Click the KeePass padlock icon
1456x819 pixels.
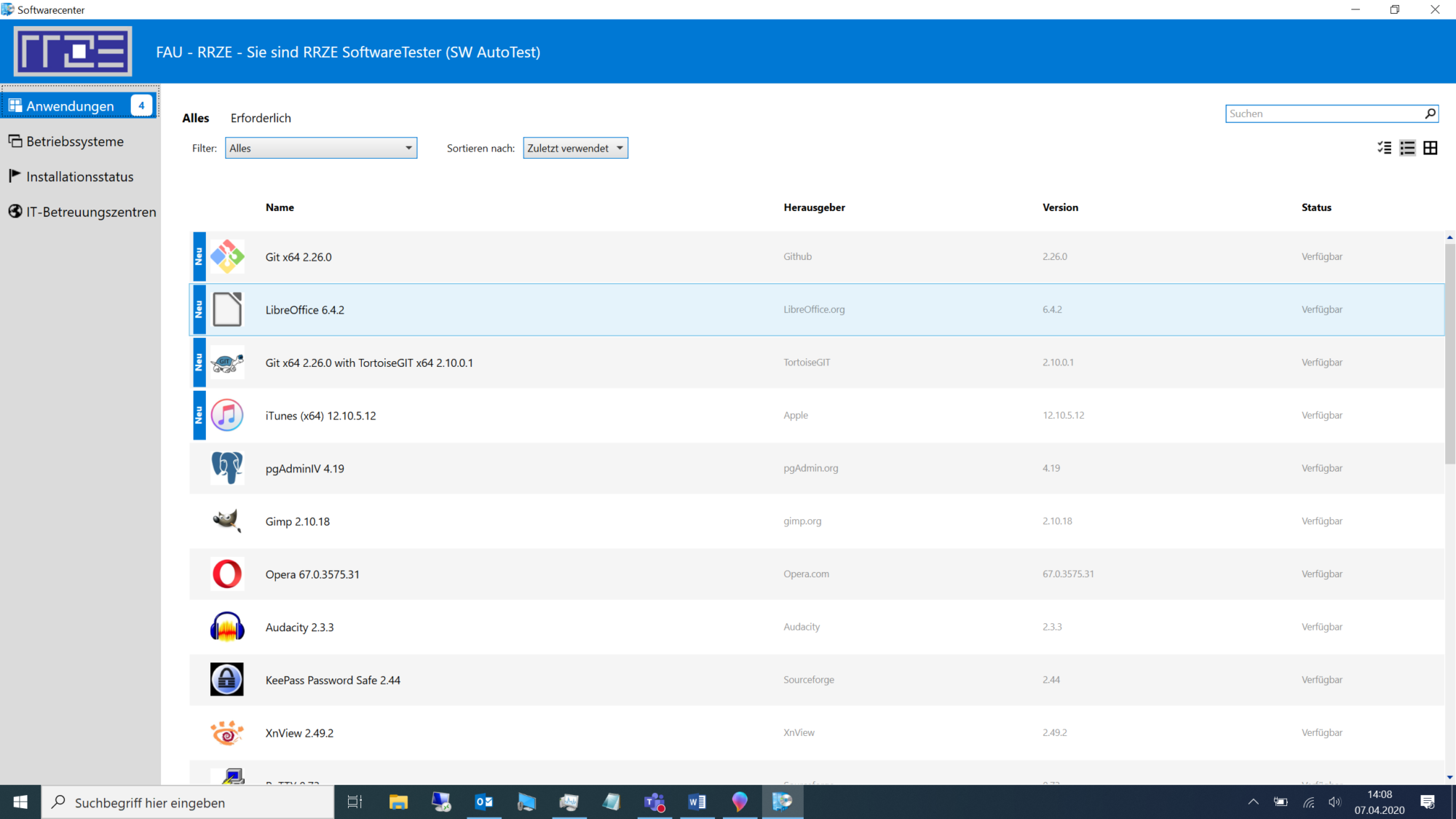pos(227,679)
